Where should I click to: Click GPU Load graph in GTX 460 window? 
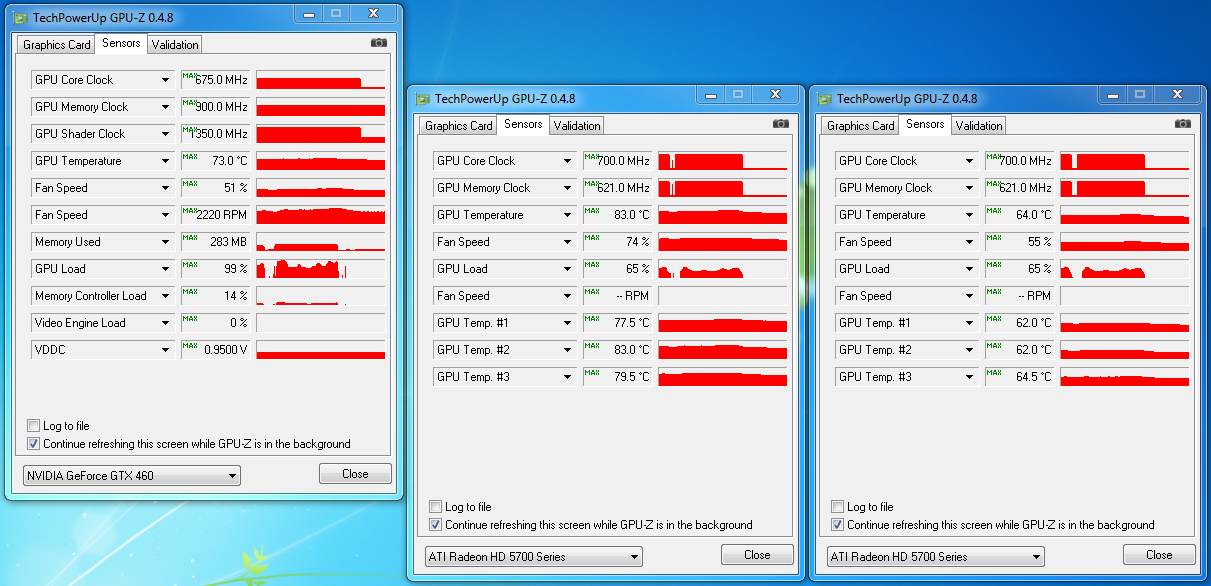click(x=321, y=269)
